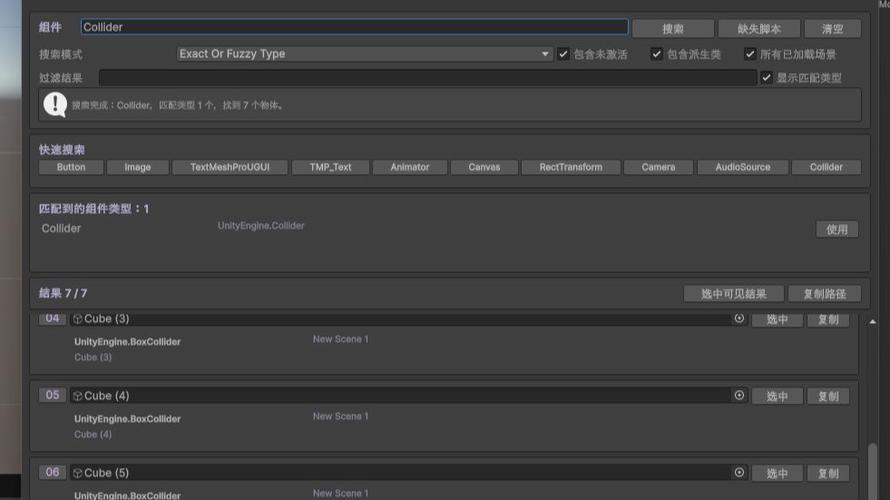This screenshot has width=890, height=500.
Task: Click the 匹配到的组件类型：1 heading
Action: coord(94,209)
